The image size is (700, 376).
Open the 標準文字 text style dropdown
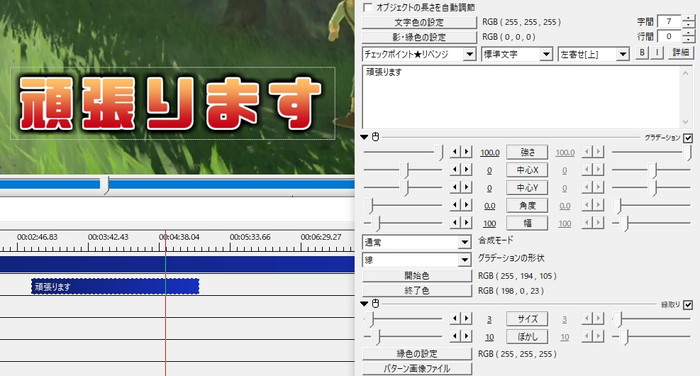click(x=517, y=54)
